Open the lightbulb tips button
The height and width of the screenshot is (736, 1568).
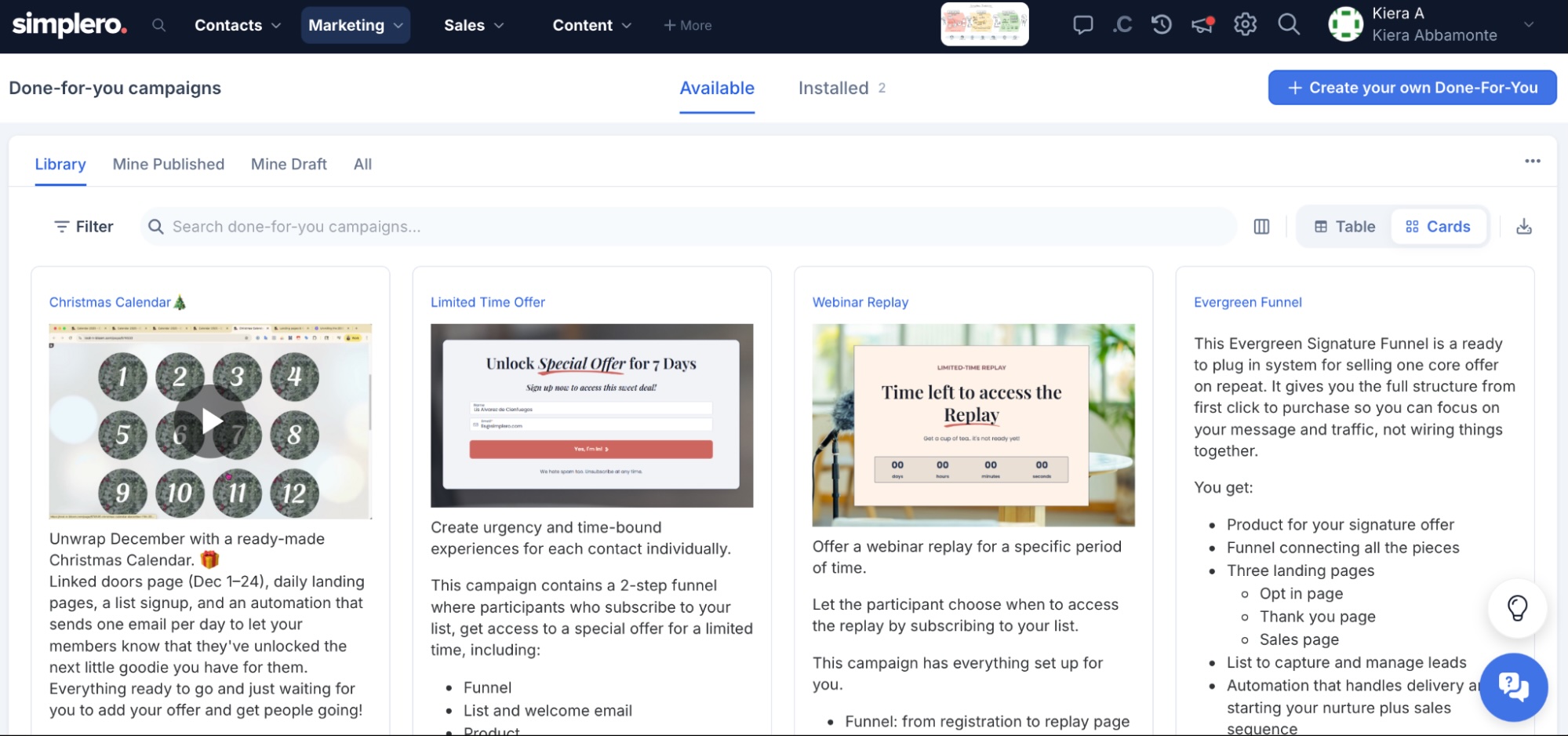(1517, 608)
